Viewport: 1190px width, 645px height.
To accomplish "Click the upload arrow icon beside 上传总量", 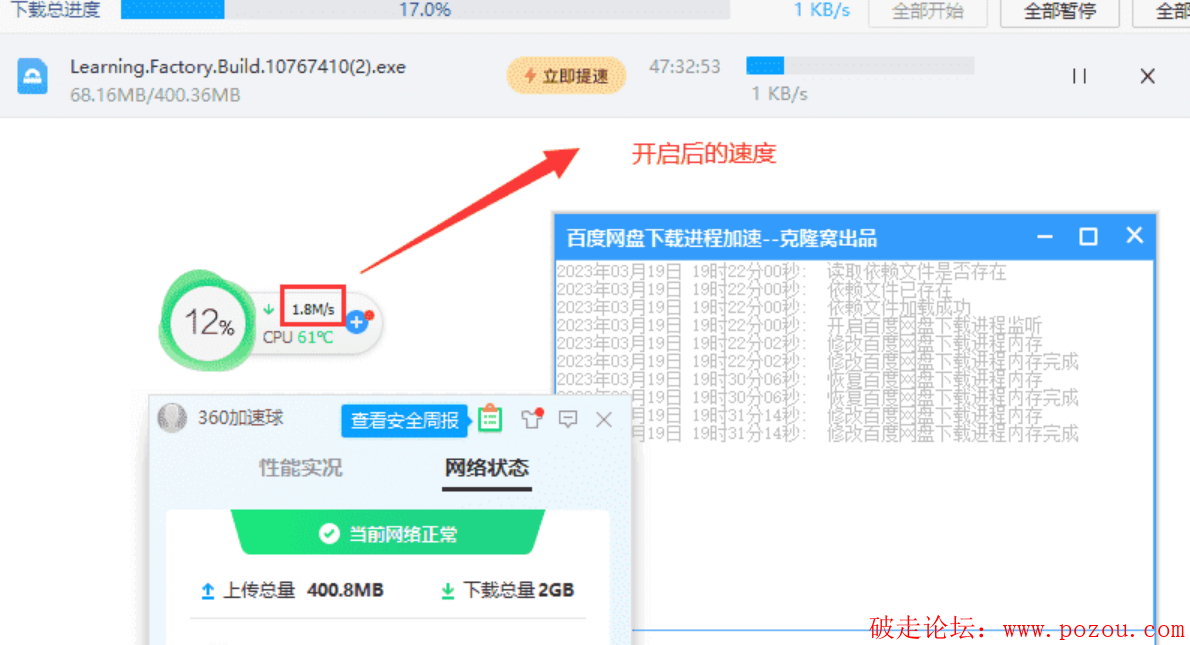I will point(207,591).
